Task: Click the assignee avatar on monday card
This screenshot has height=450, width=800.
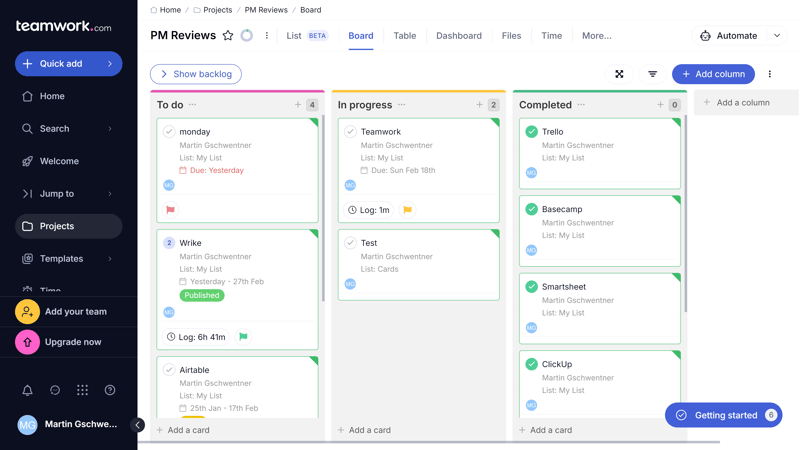Action: click(x=169, y=185)
